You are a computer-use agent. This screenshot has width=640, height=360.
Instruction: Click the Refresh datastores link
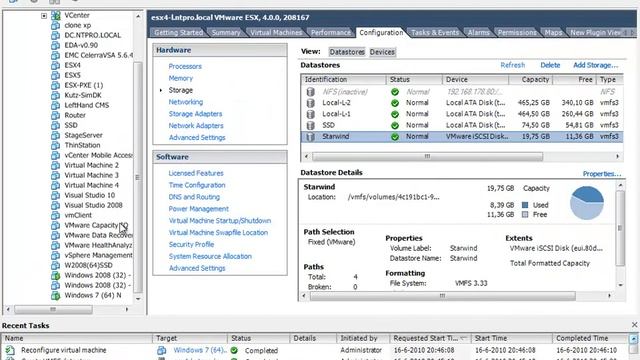tap(513, 65)
